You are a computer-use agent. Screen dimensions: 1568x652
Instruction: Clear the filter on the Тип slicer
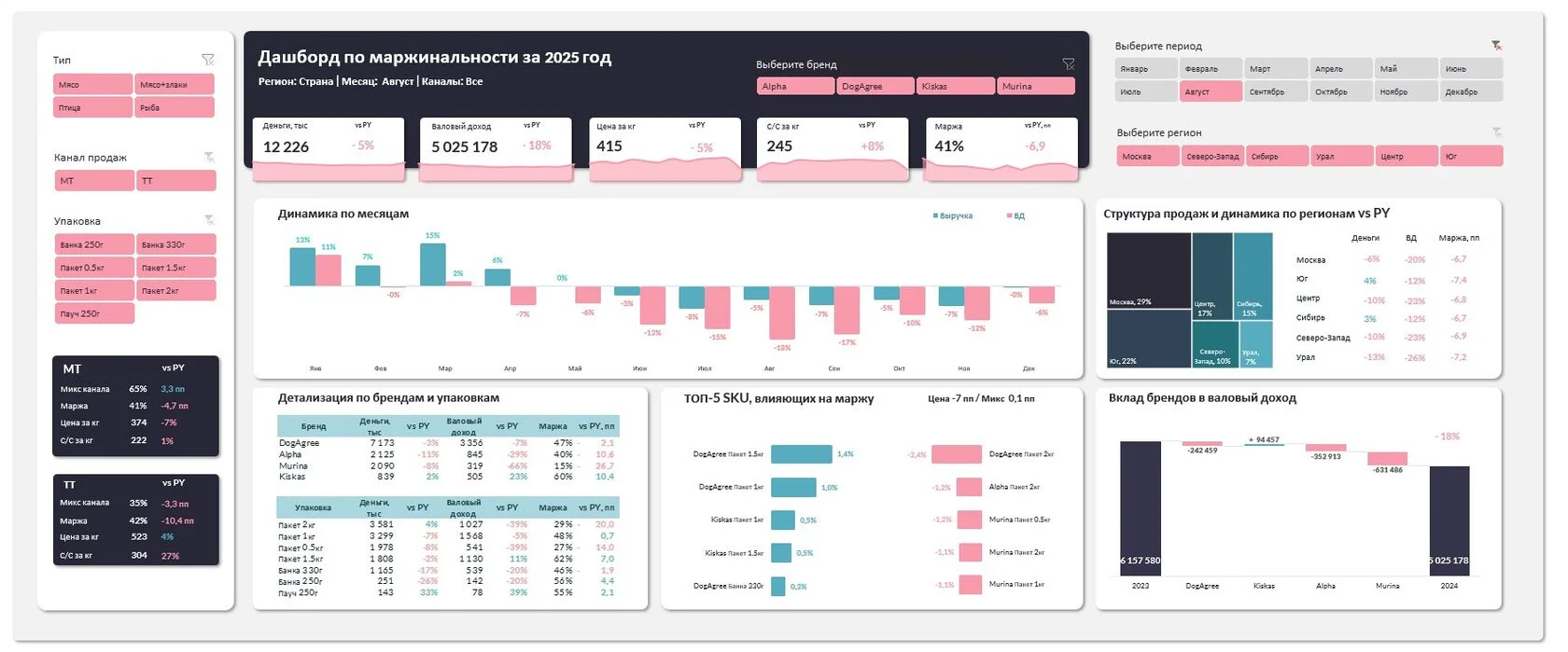(208, 60)
